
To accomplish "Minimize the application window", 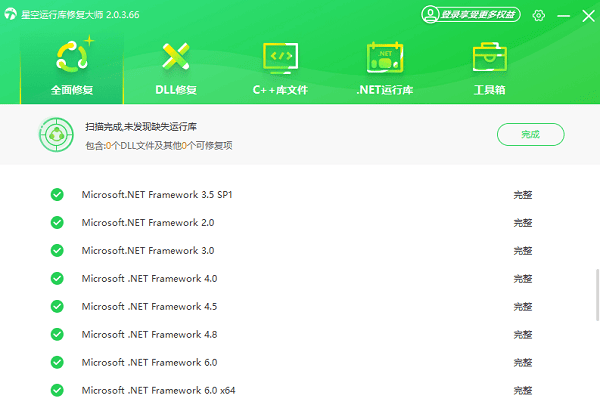I will click(563, 15).
